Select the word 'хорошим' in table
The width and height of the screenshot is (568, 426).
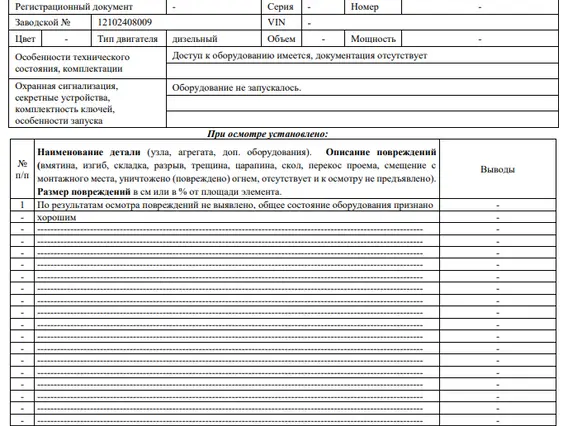[57, 217]
